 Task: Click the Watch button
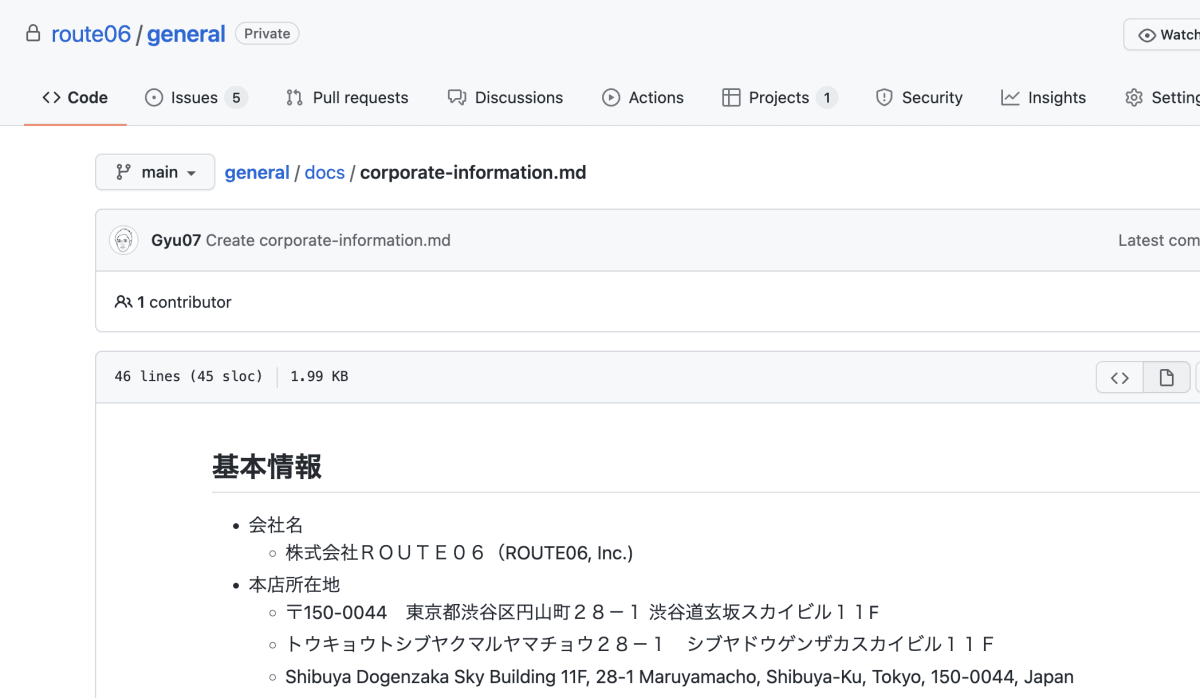tap(1162, 35)
